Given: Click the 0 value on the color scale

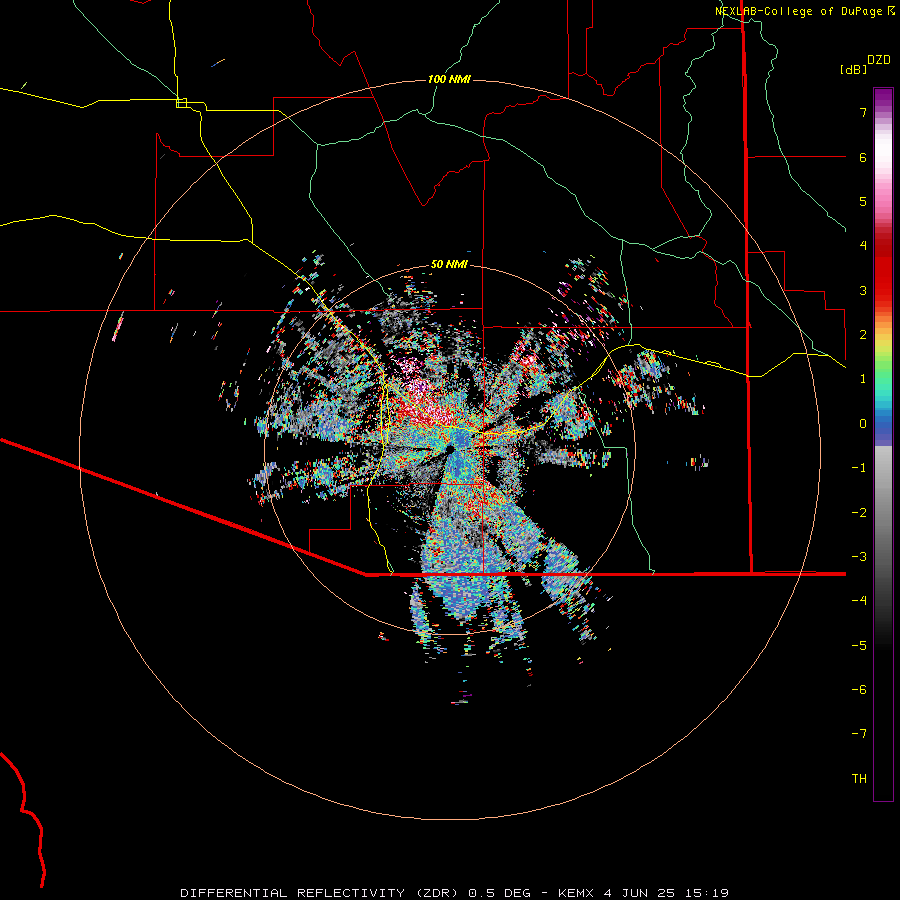Looking at the screenshot, I should click(863, 424).
